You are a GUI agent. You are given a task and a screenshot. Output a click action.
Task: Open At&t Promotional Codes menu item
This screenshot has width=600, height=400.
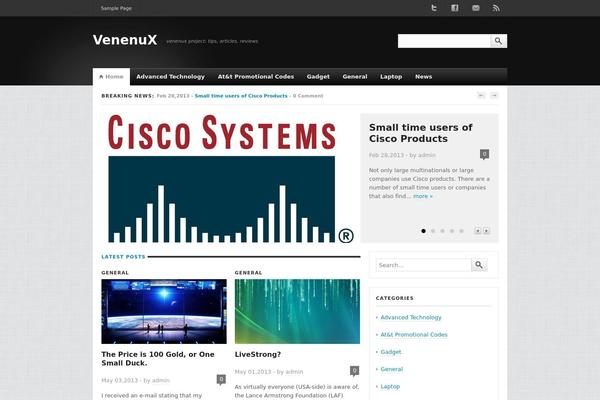tap(256, 77)
